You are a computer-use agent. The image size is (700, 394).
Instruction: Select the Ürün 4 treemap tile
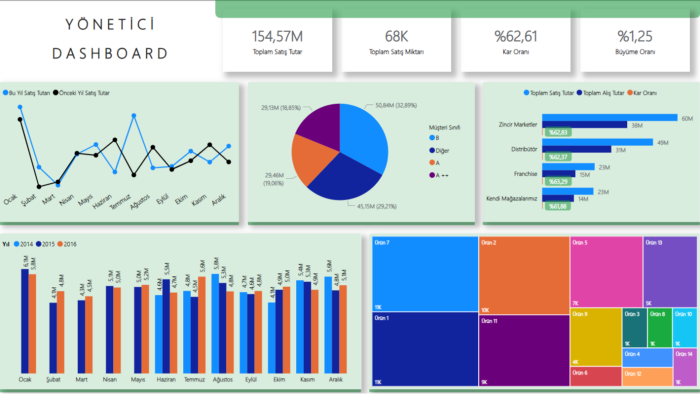point(647,358)
